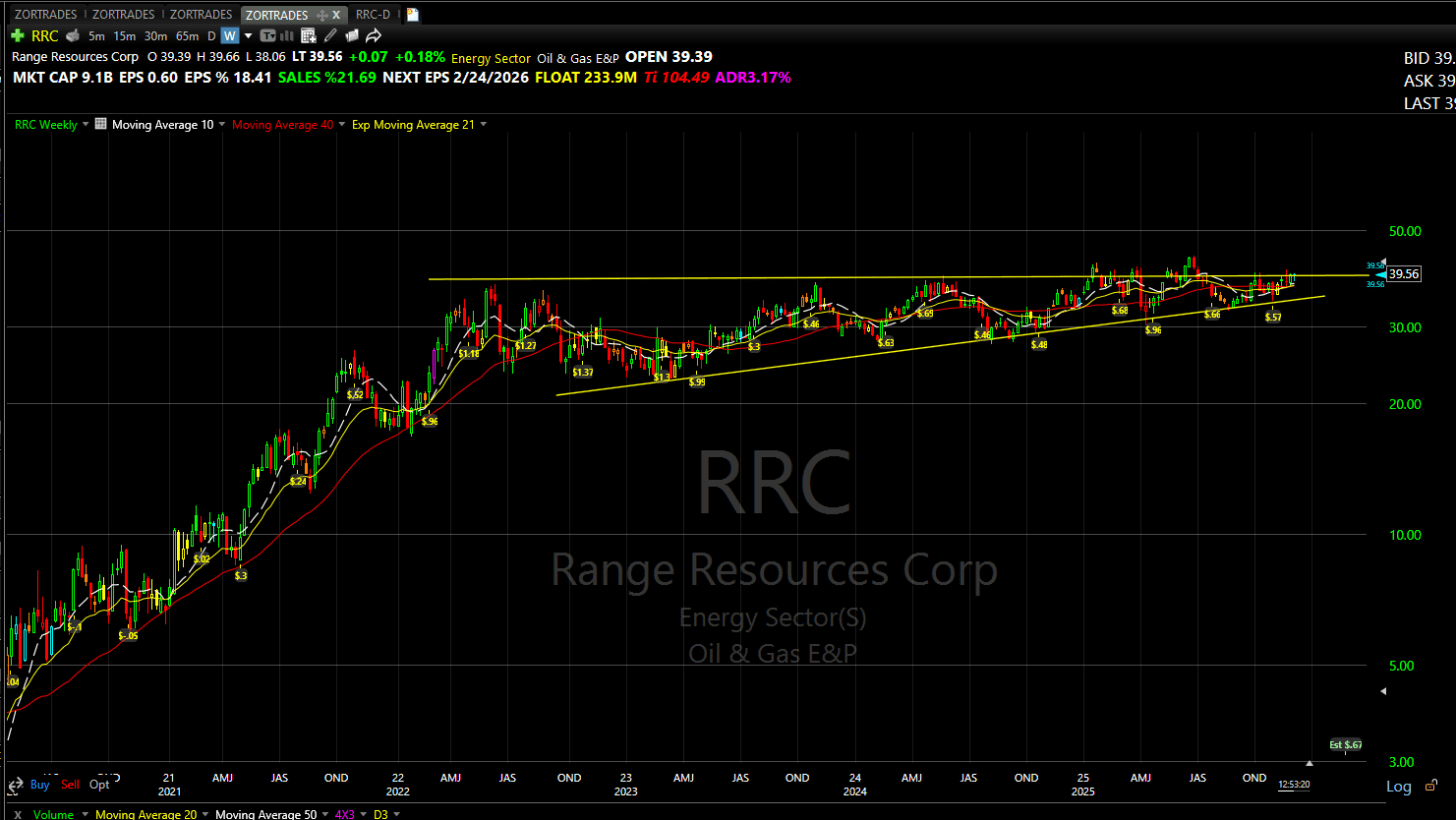The width and height of the screenshot is (1456, 820).
Task: Select the 15m timeframe
Action: (x=124, y=36)
